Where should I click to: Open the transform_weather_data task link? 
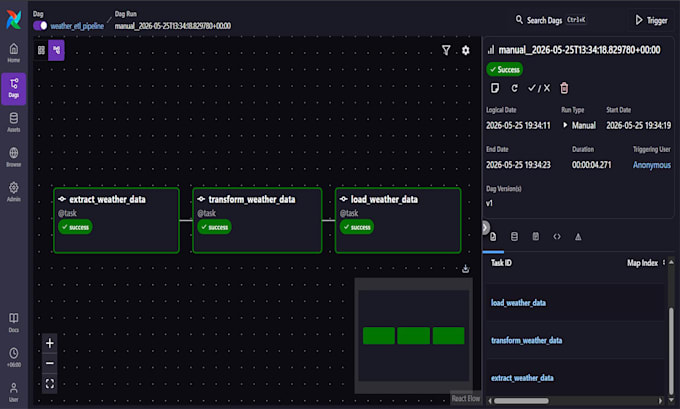point(526,340)
